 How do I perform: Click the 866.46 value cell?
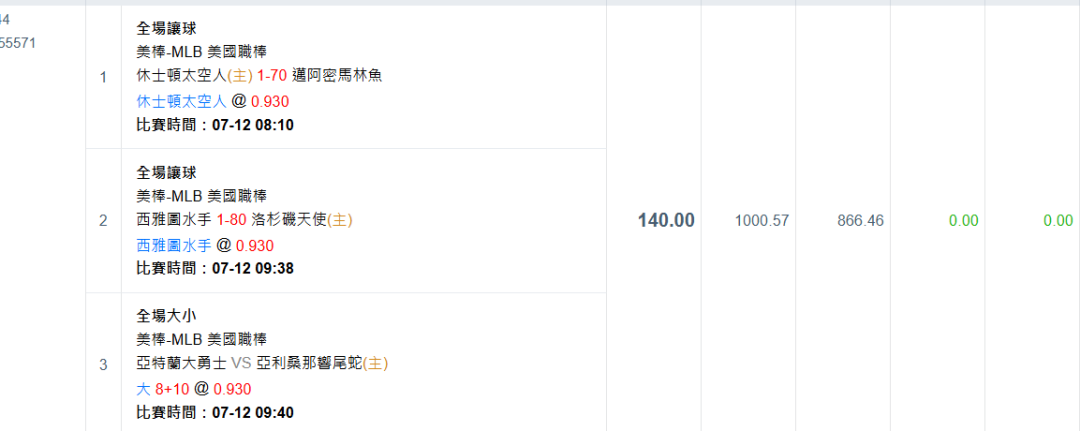[x=861, y=221]
